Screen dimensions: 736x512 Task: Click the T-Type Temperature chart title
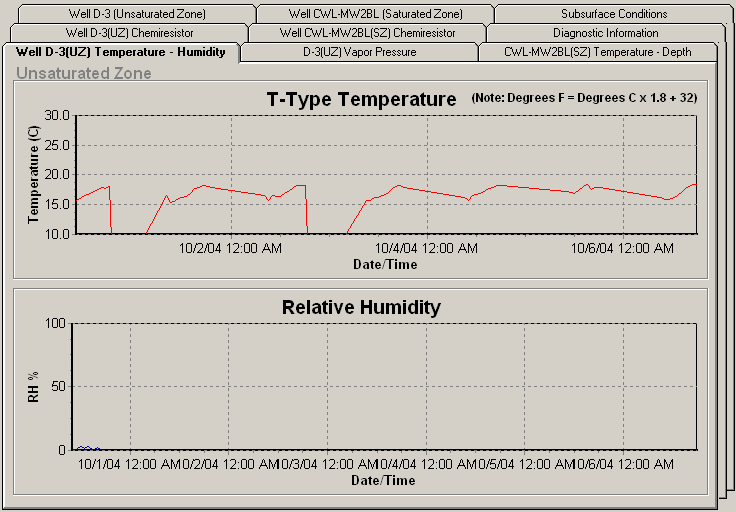pyautogui.click(x=361, y=99)
